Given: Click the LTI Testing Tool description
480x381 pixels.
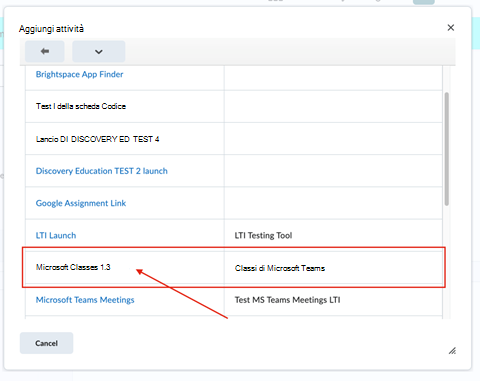Looking at the screenshot, I should 263,236.
